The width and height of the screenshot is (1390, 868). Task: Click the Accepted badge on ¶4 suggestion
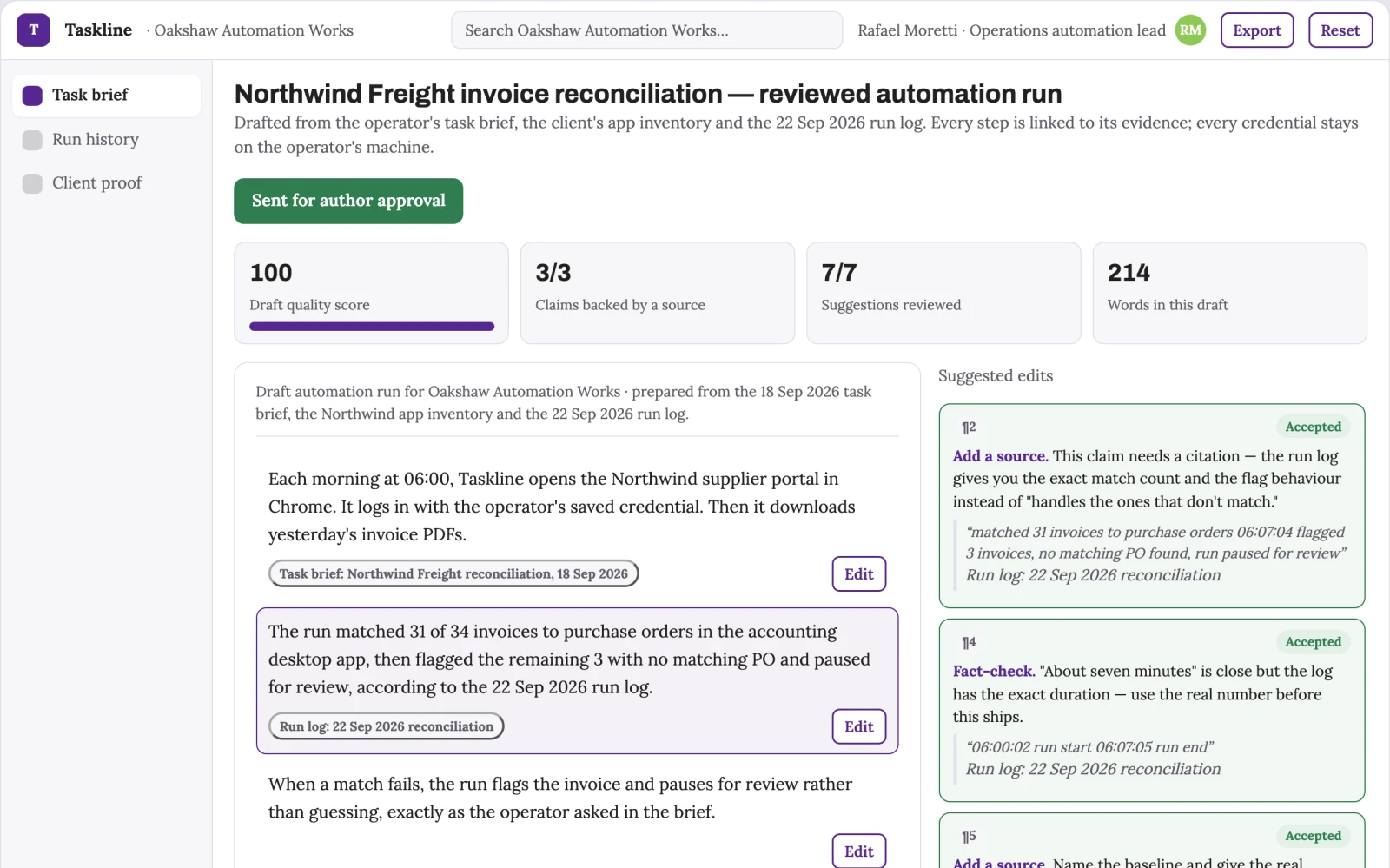(1313, 642)
